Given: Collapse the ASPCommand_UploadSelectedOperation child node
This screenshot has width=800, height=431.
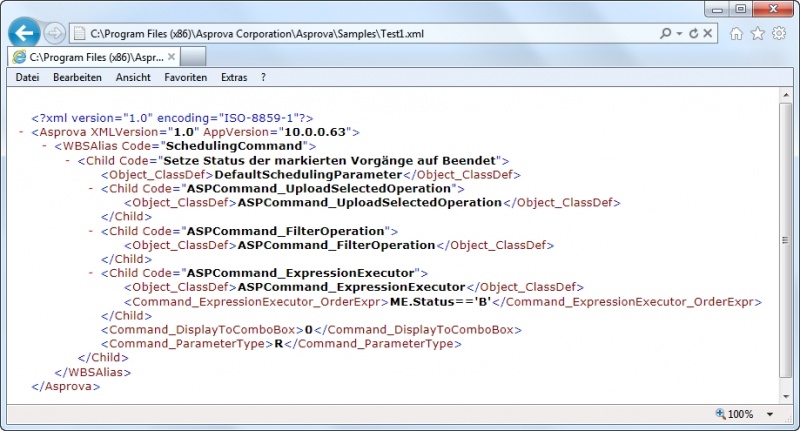Looking at the screenshot, I should [x=91, y=188].
